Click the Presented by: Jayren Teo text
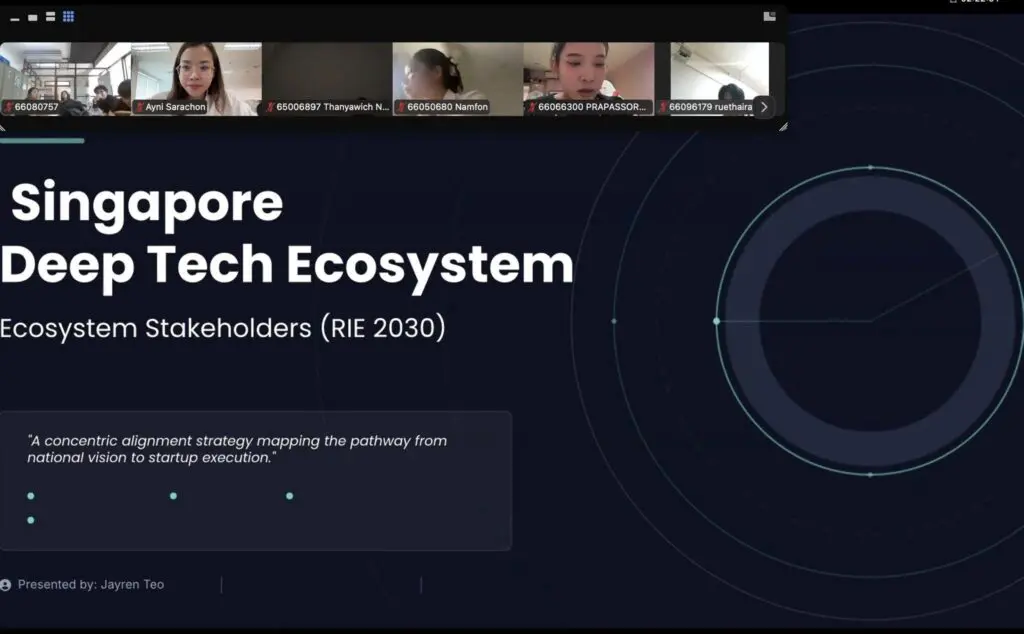Image resolution: width=1024 pixels, height=634 pixels. [91, 584]
